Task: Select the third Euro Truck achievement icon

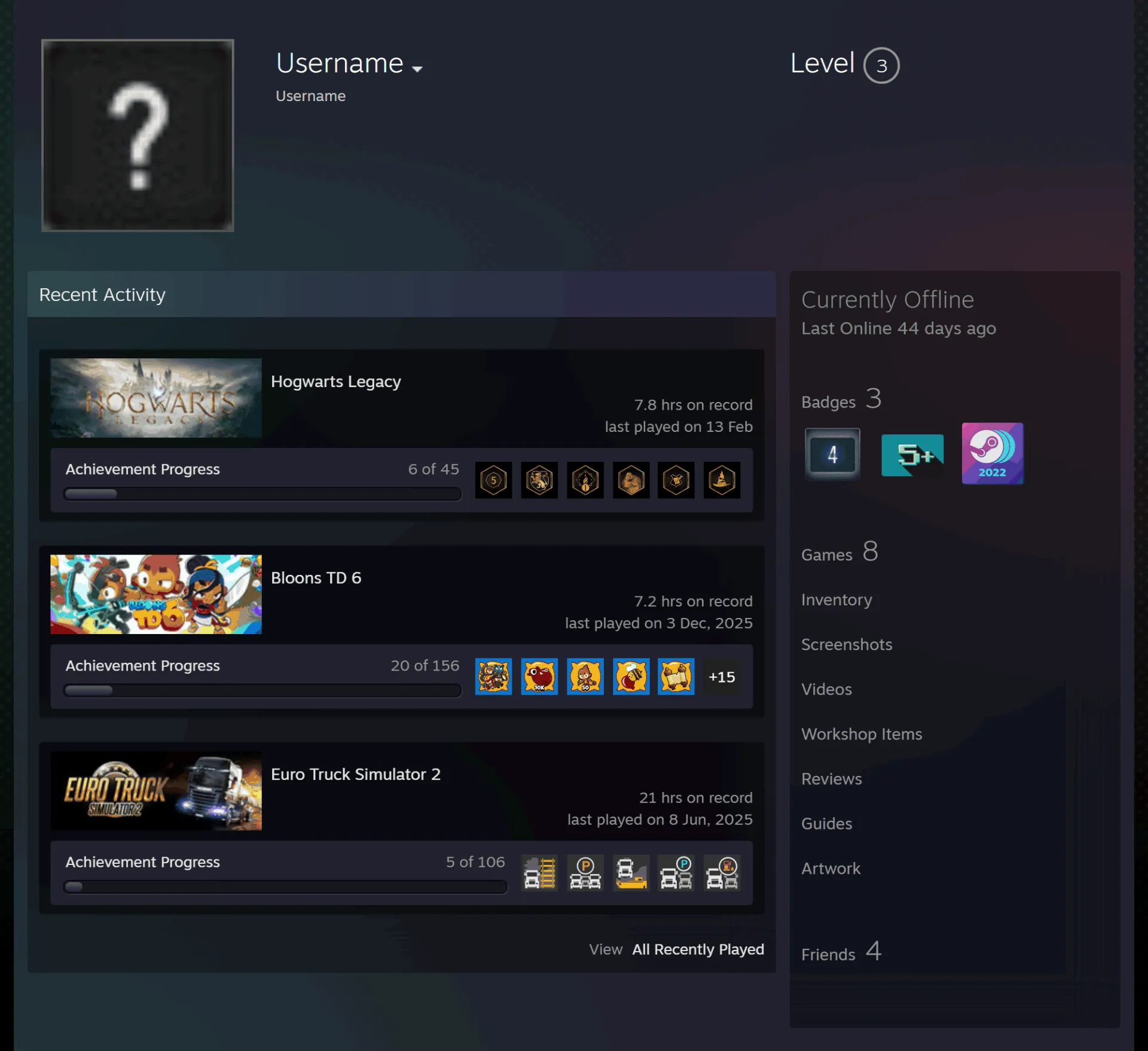Action: click(631, 873)
